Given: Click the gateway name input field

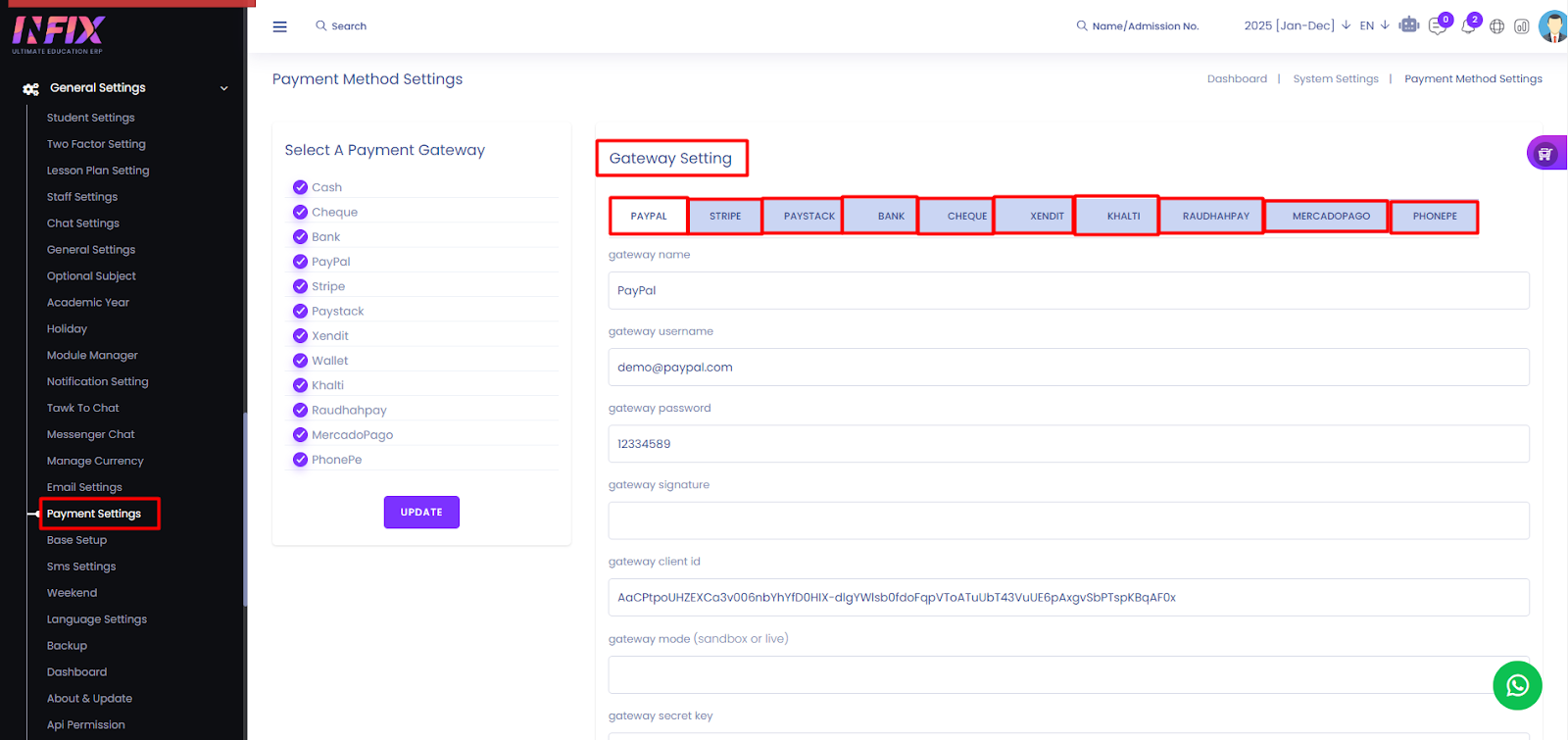Looking at the screenshot, I should click(x=1068, y=290).
